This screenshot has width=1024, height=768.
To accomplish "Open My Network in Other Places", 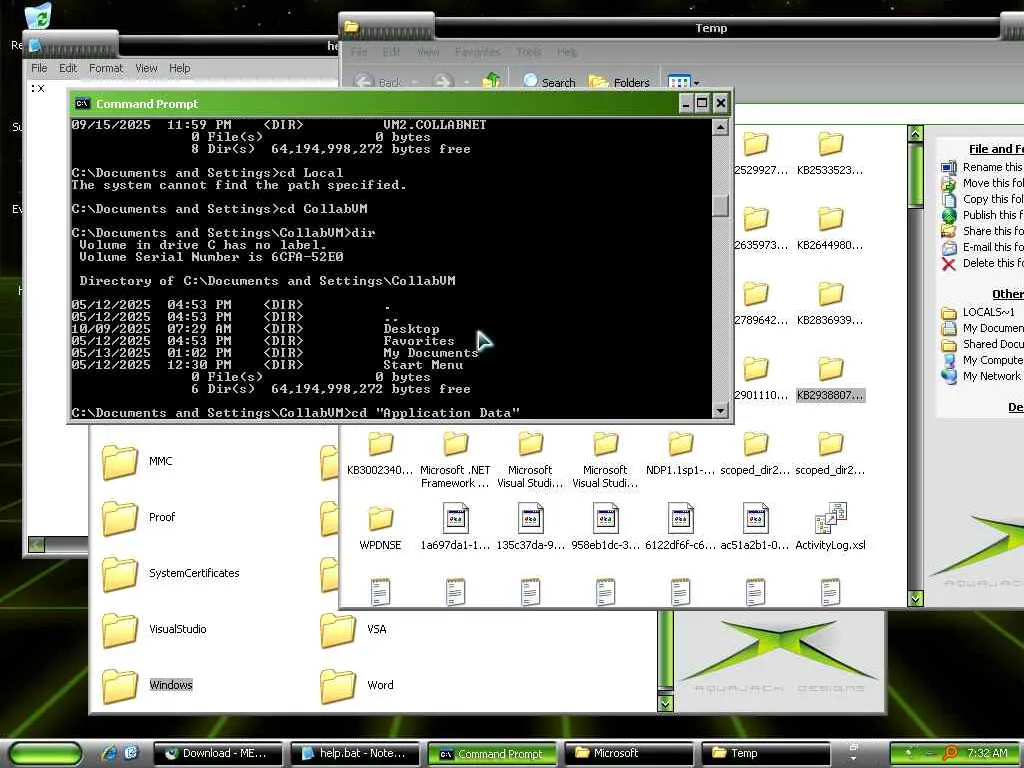I will 981,376.
